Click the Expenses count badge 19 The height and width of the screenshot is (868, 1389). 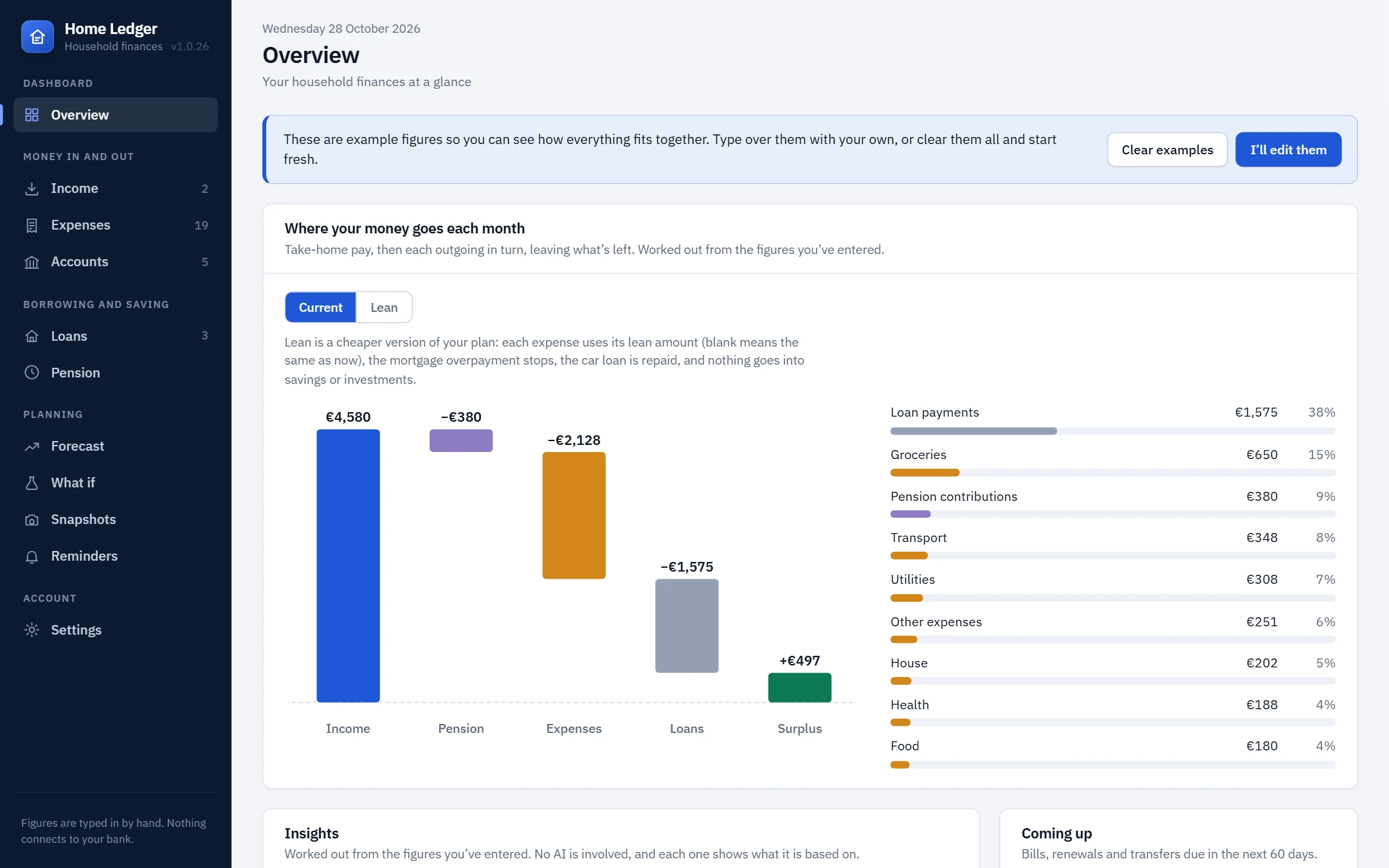pos(201,225)
